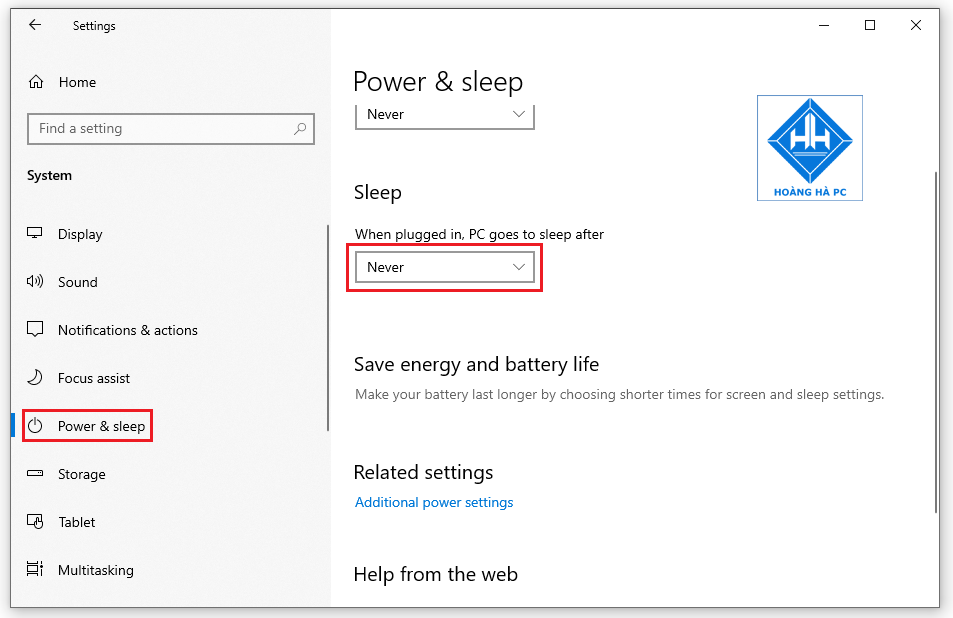The height and width of the screenshot is (618, 953).
Task: Click the Multitasking icon
Action: pos(33,569)
